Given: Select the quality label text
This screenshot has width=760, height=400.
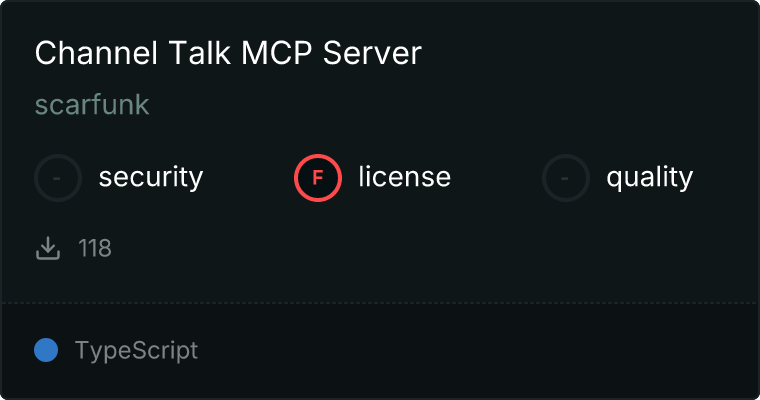Looking at the screenshot, I should pos(650,177).
